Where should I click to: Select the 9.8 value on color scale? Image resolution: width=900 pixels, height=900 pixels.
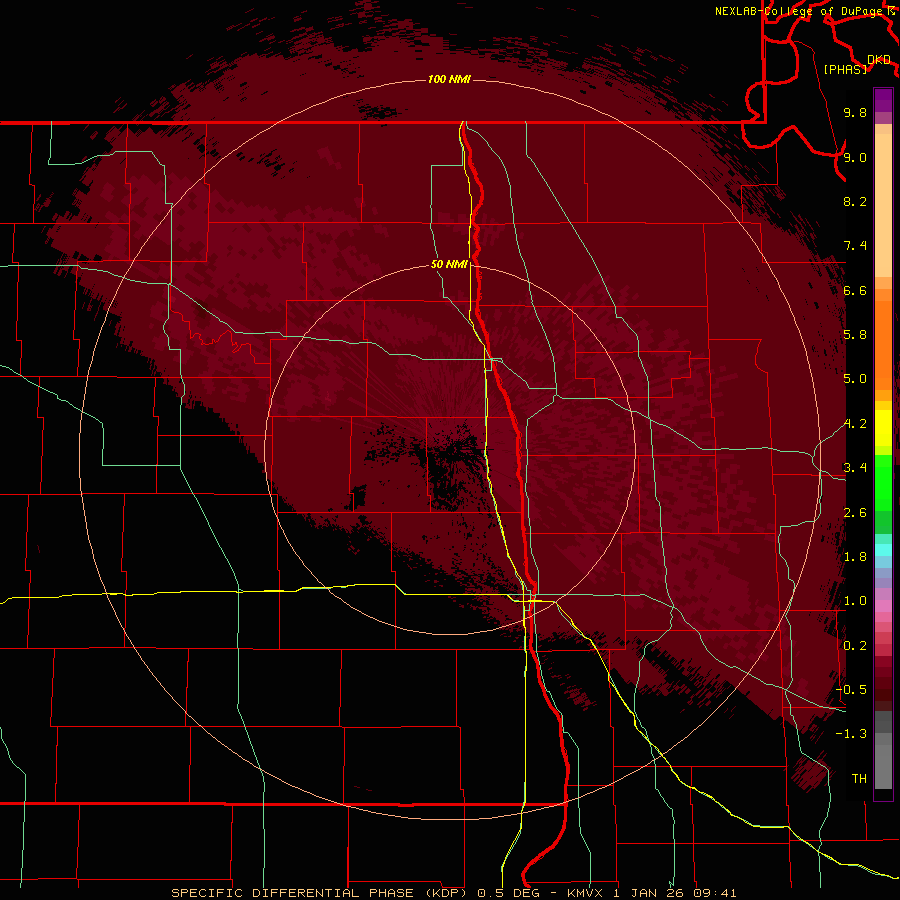click(855, 112)
